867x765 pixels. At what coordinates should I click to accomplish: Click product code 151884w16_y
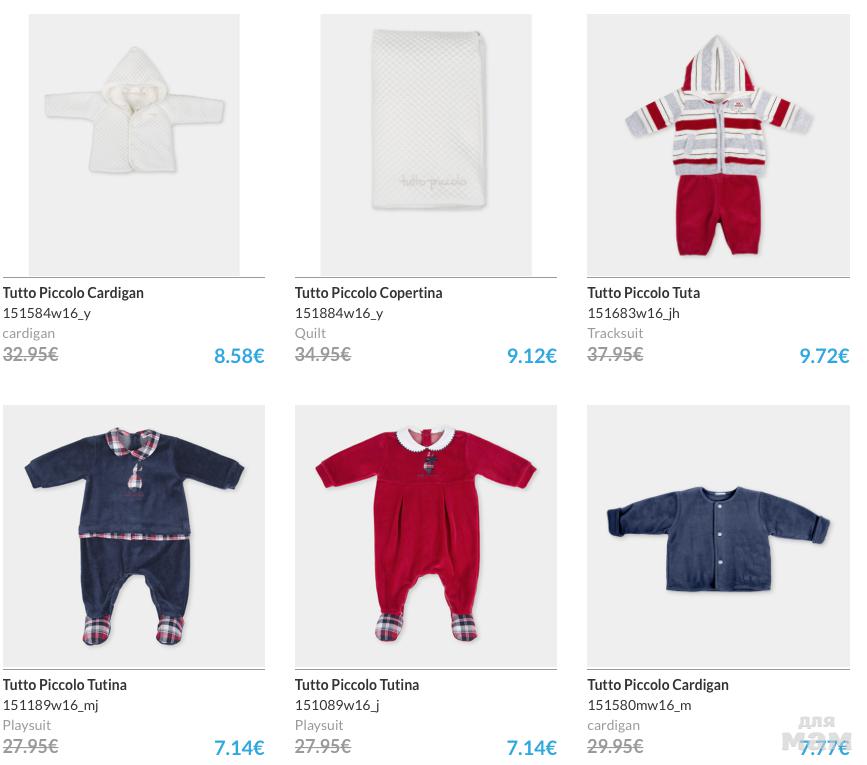[x=339, y=313]
